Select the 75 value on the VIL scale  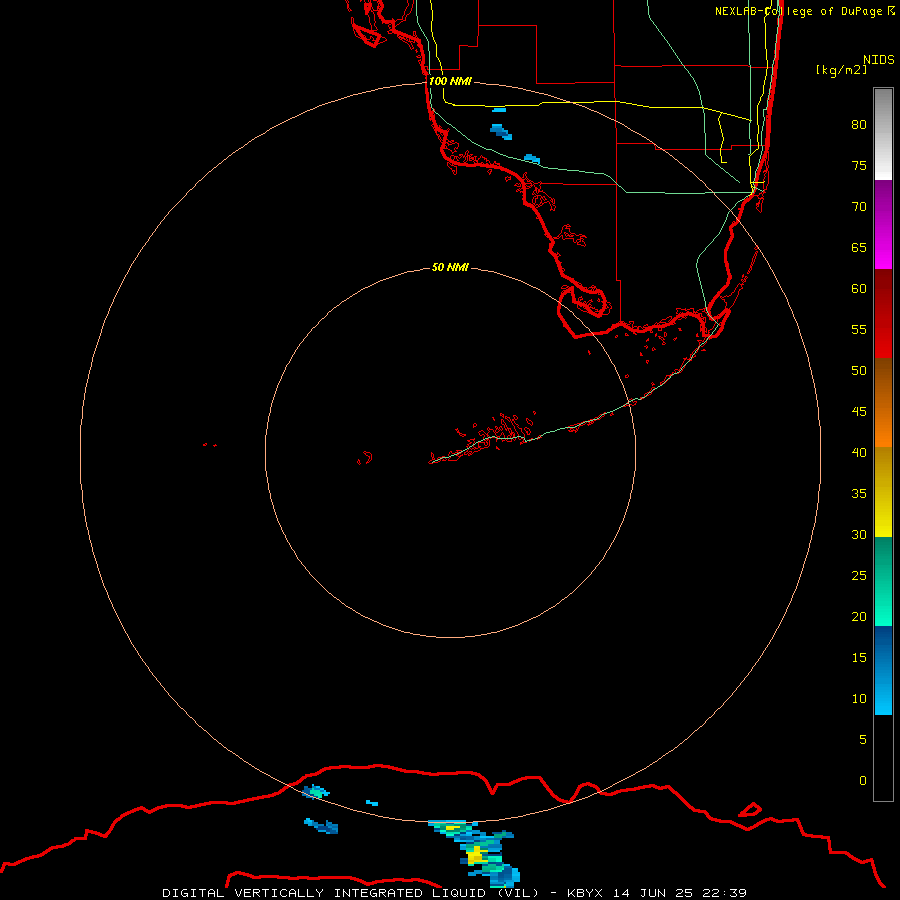tap(859, 165)
